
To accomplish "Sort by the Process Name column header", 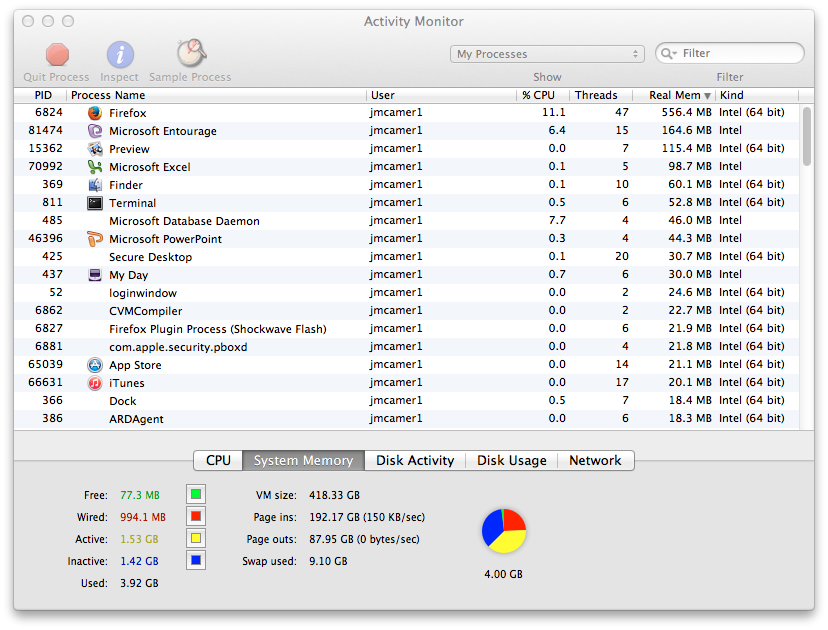I will click(217, 95).
